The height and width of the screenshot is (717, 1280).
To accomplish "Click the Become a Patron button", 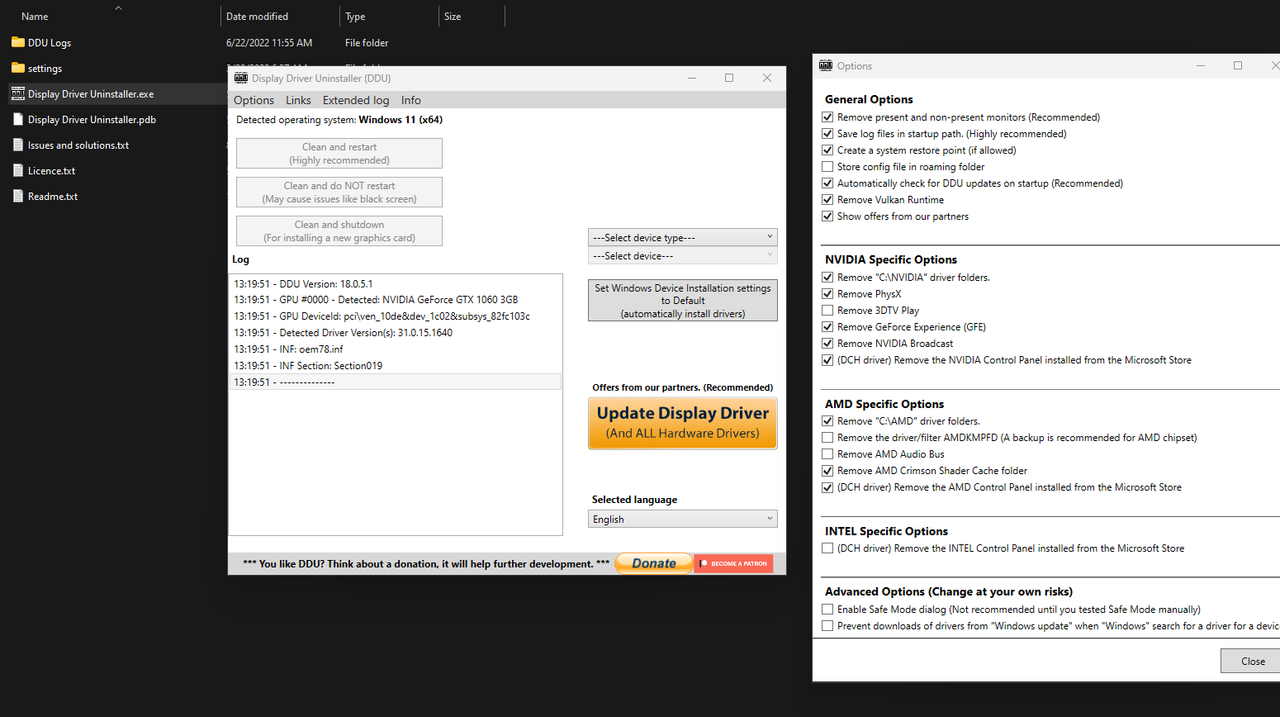I will pos(734,564).
